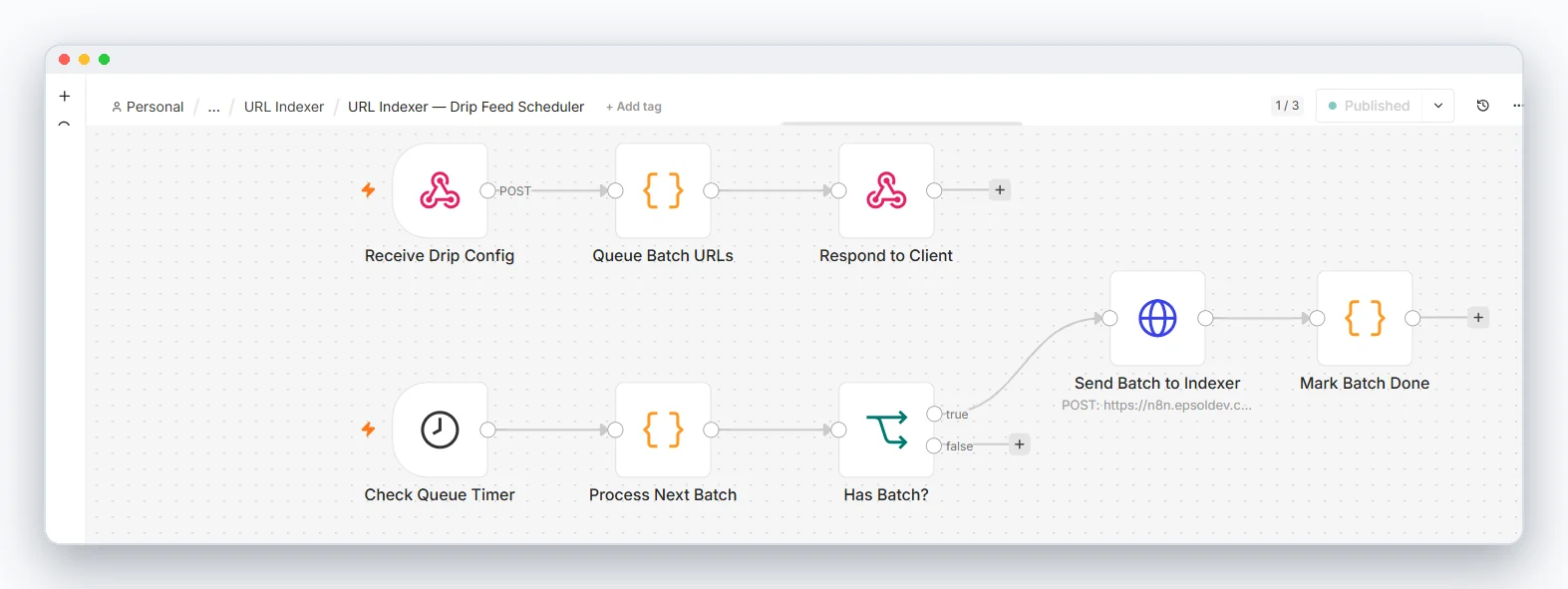Click the plus icon in the left sidebar

(x=65, y=96)
